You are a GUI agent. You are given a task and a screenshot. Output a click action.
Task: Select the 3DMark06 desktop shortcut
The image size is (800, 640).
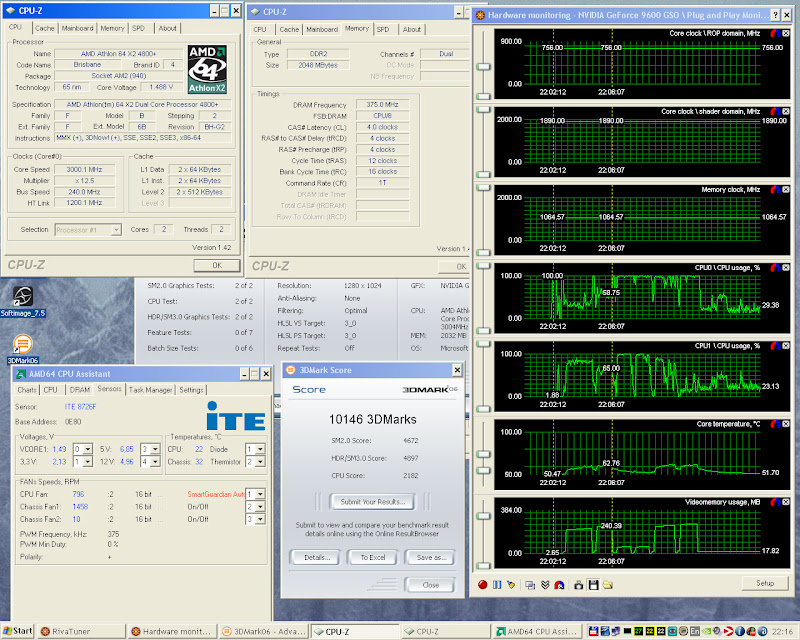(x=23, y=349)
